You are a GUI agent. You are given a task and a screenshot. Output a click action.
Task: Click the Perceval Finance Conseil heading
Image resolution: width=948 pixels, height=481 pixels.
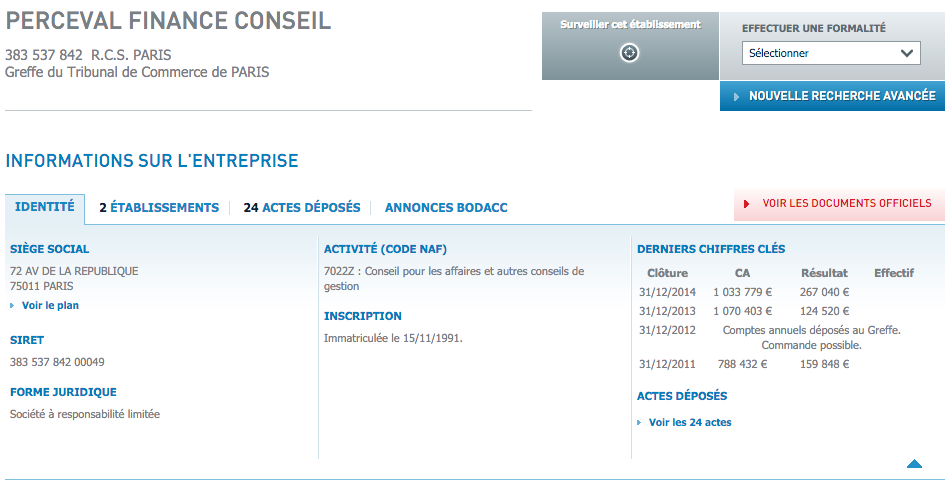point(168,21)
